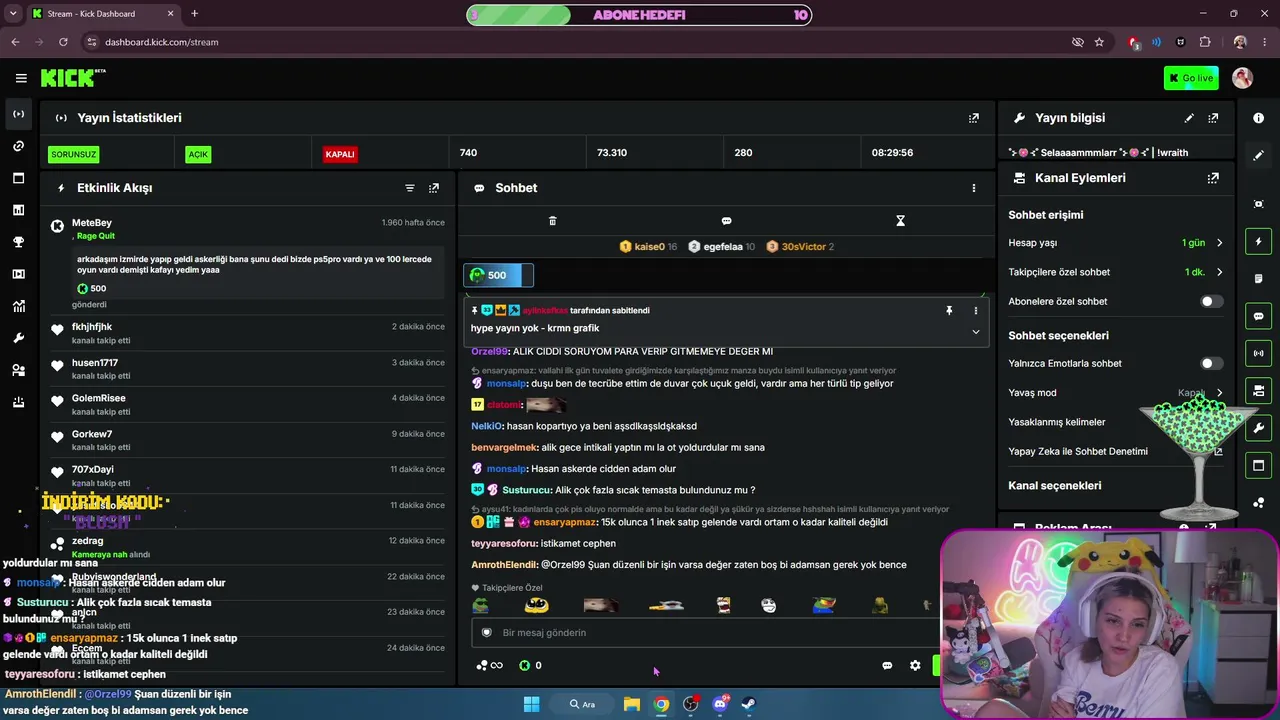Open Chrome tab list dropdown arrow
The width and height of the screenshot is (1280, 720).
[x=13, y=14]
